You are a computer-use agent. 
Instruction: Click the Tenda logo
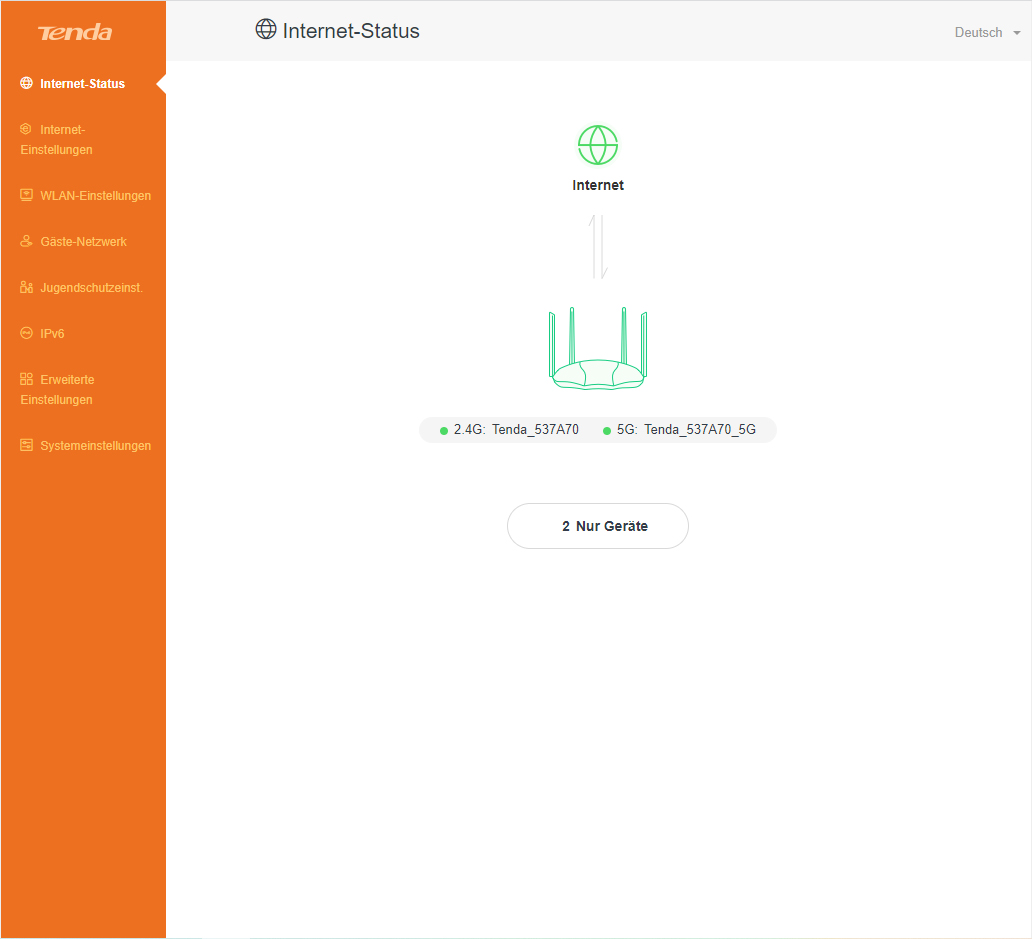(75, 33)
